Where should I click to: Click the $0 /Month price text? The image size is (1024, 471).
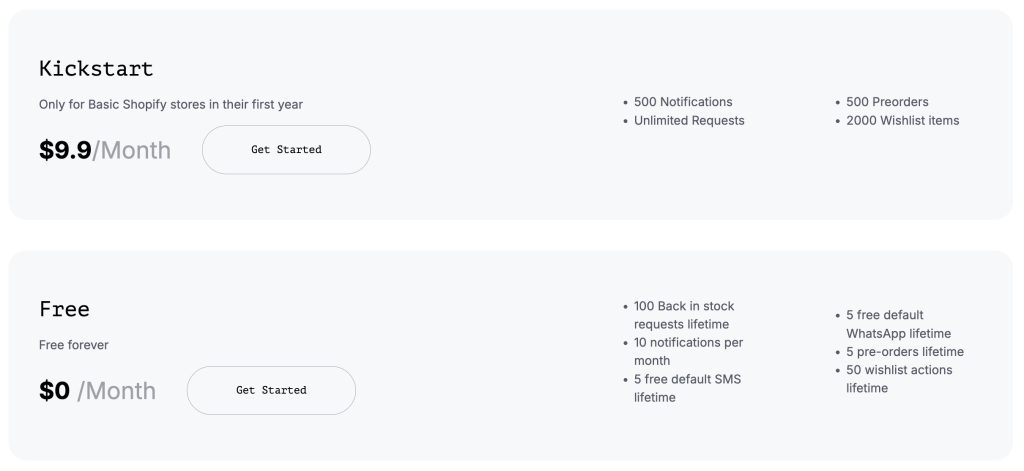coord(97,391)
